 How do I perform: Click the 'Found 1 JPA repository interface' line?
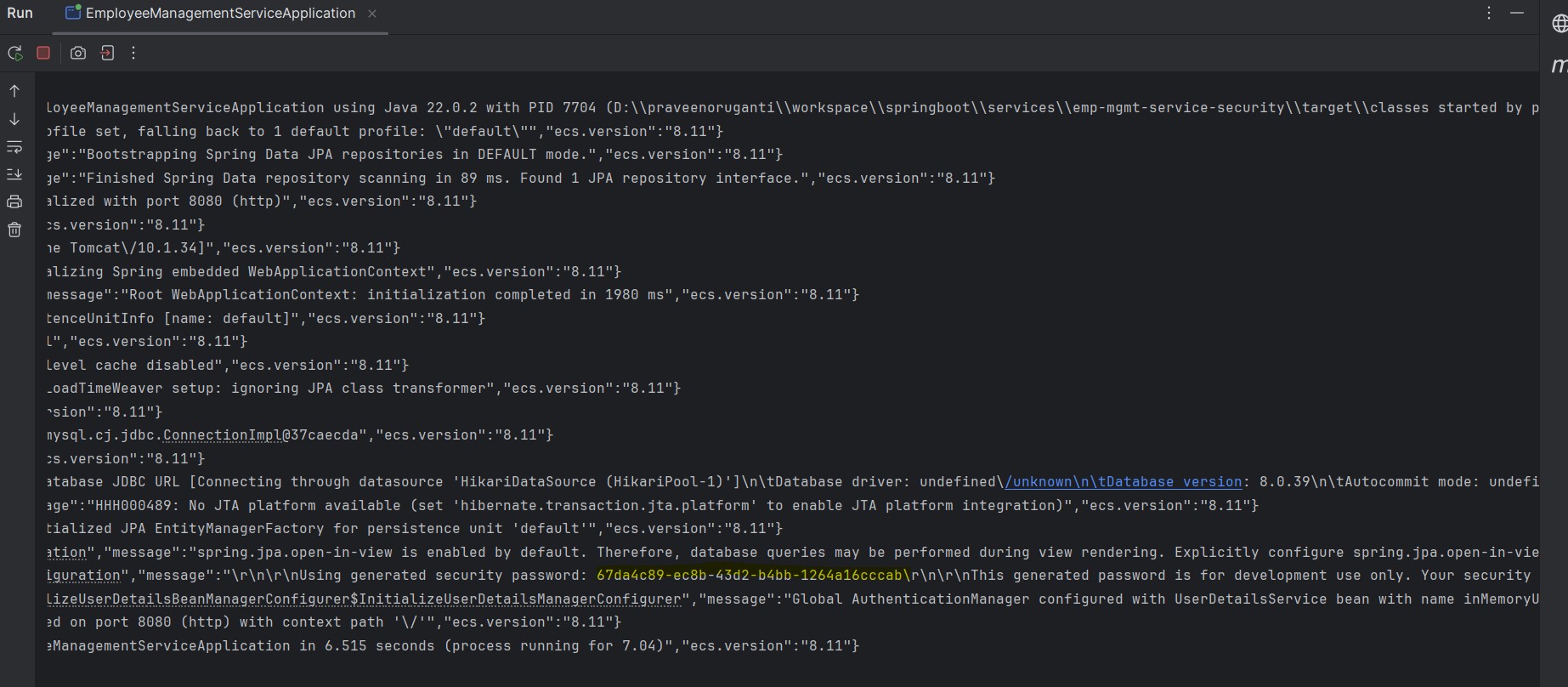click(x=521, y=179)
